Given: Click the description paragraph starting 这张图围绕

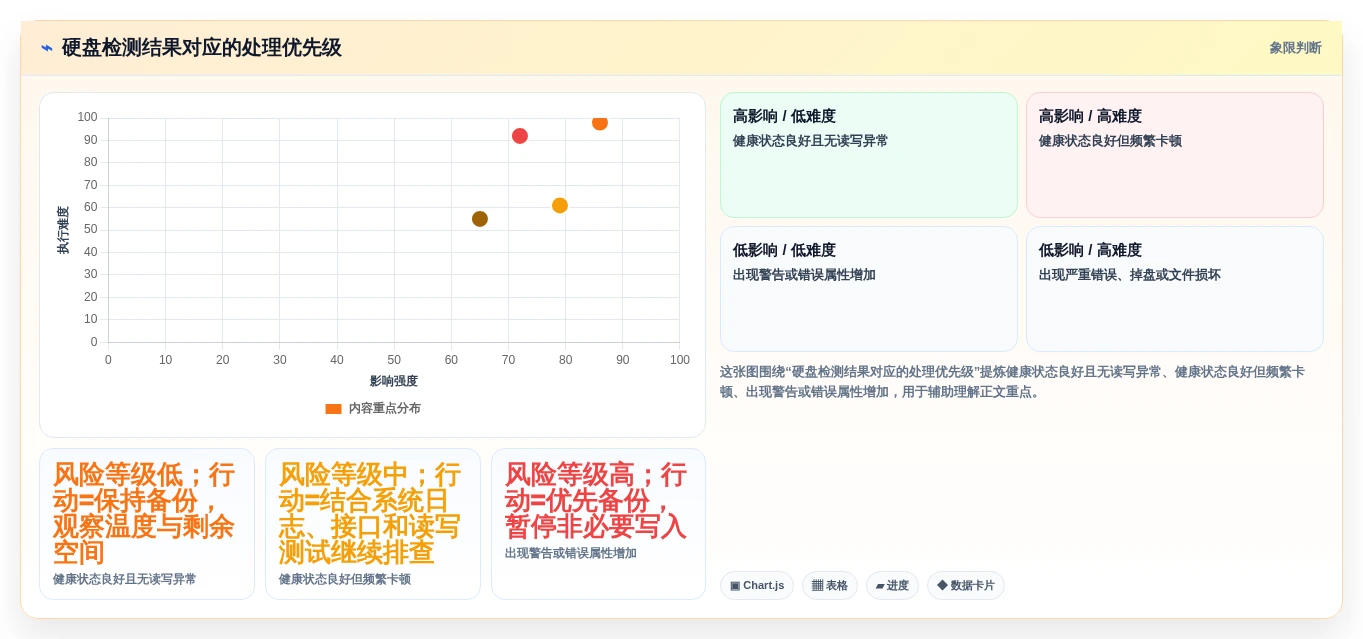Looking at the screenshot, I should coord(1012,382).
